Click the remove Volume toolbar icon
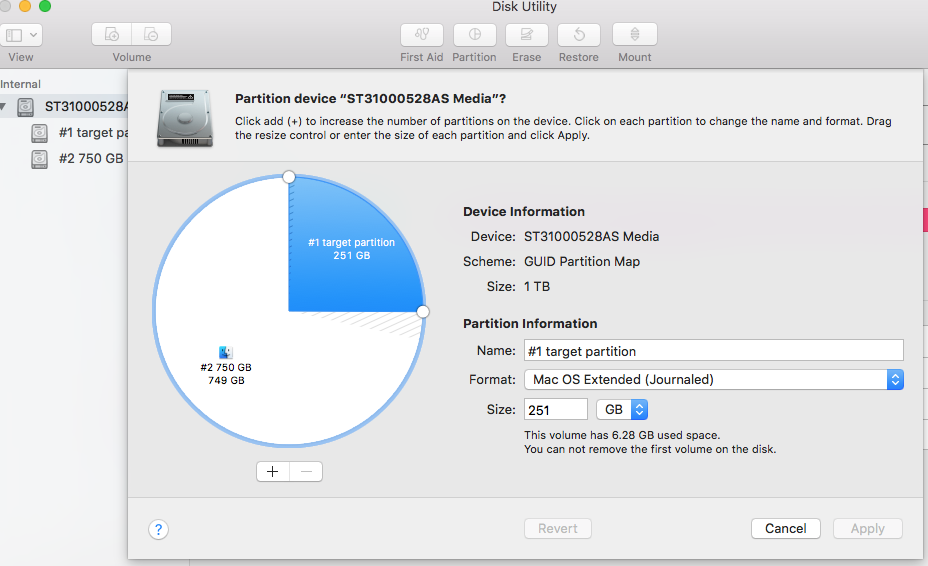928x566 pixels. (152, 34)
